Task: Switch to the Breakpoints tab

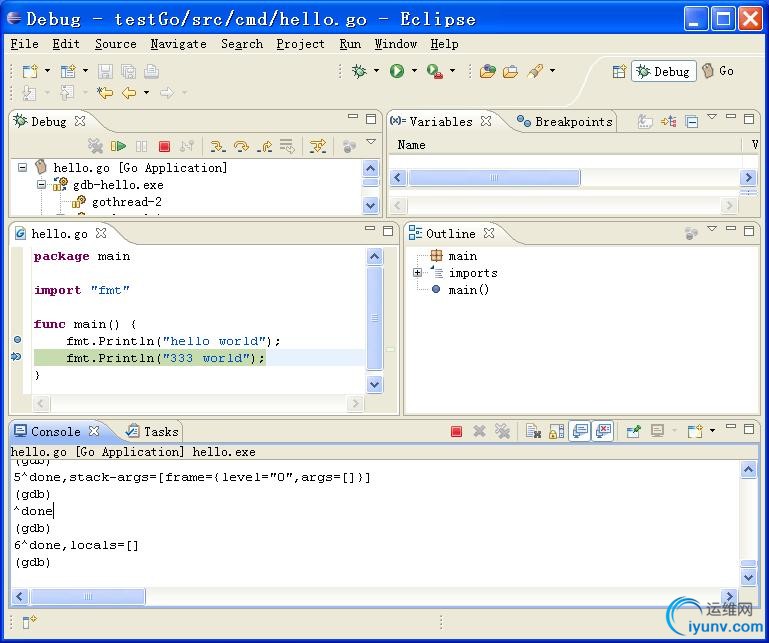Action: coord(565,122)
